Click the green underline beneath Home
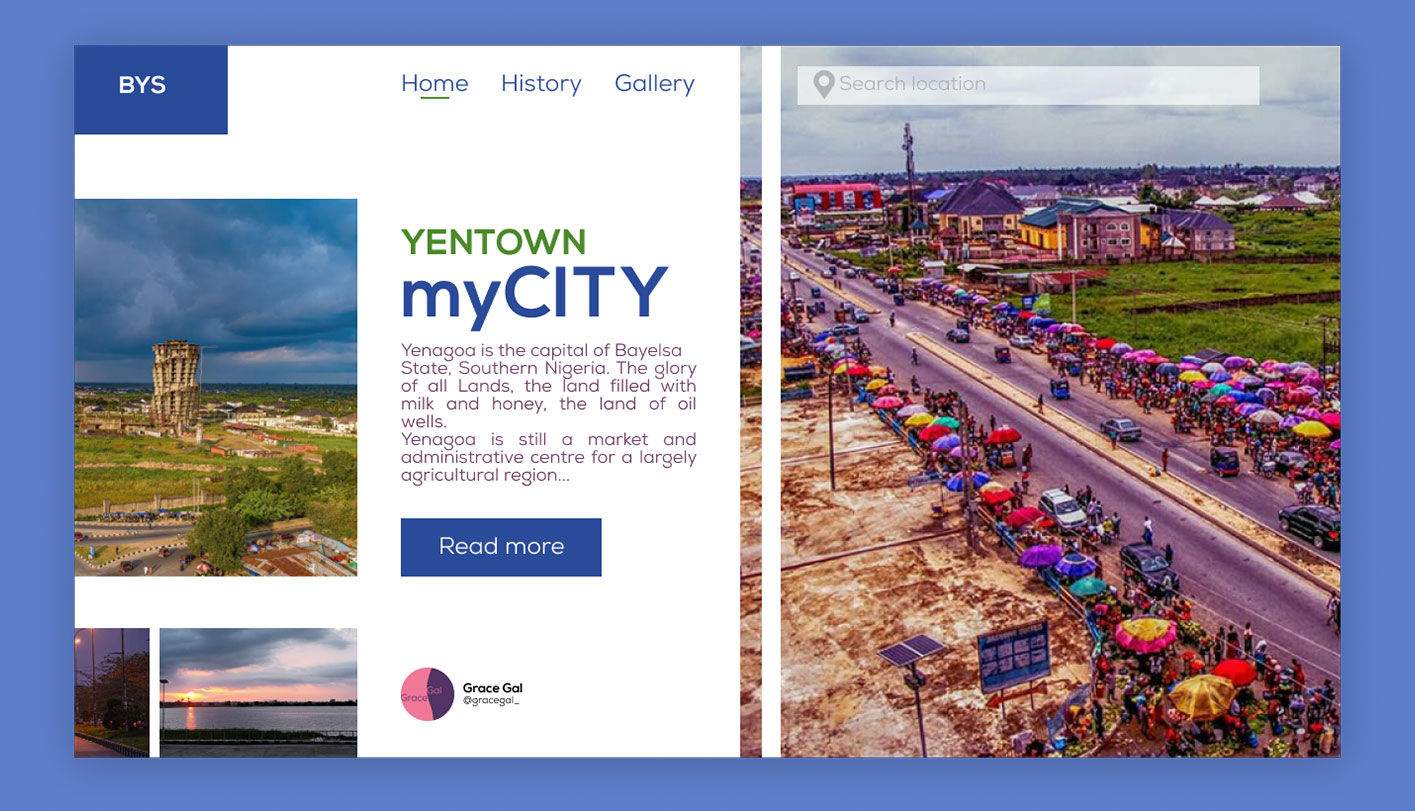 (434, 98)
